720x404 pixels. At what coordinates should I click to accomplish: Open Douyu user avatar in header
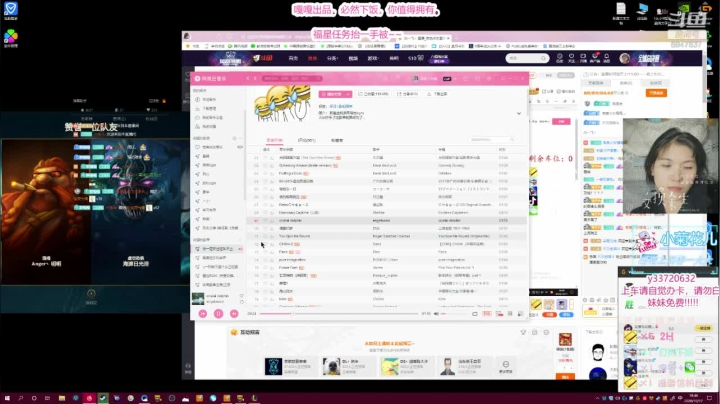point(624,58)
